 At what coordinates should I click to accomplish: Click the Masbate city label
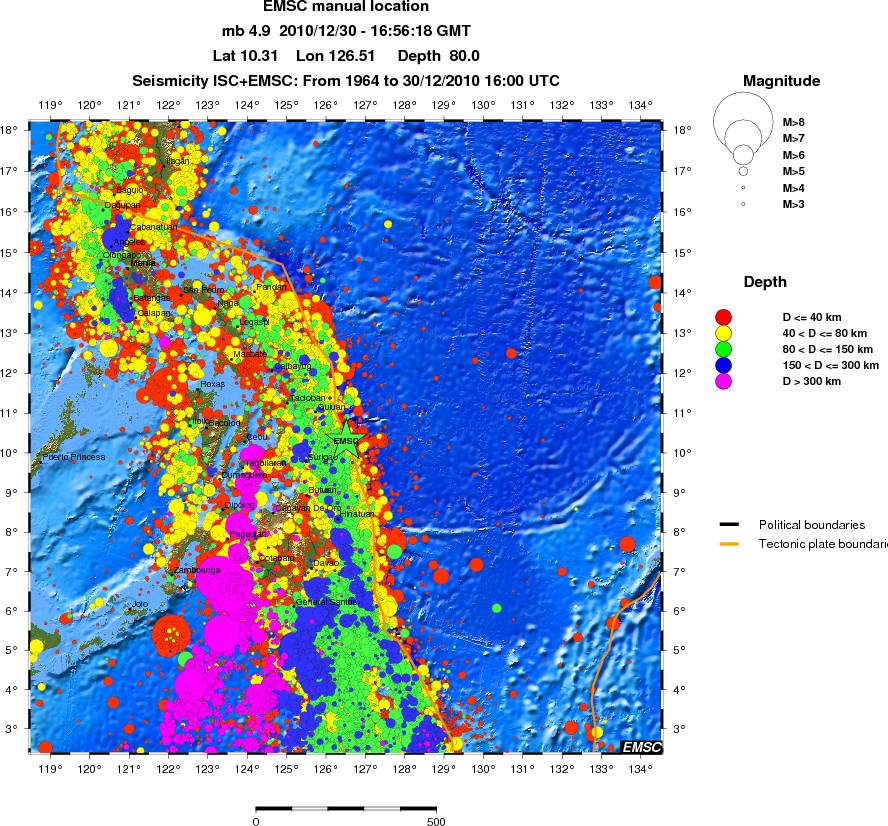click(x=250, y=354)
